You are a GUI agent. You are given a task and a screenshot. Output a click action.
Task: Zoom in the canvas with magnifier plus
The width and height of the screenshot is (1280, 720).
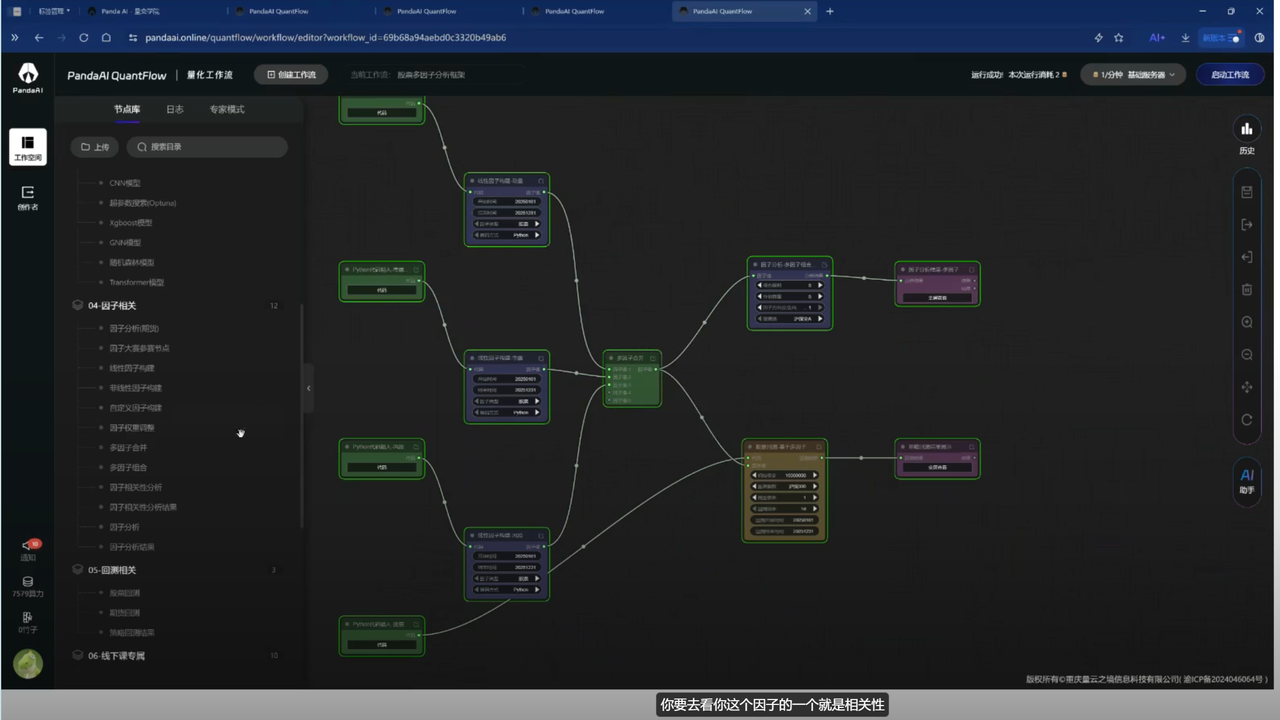(1246, 322)
